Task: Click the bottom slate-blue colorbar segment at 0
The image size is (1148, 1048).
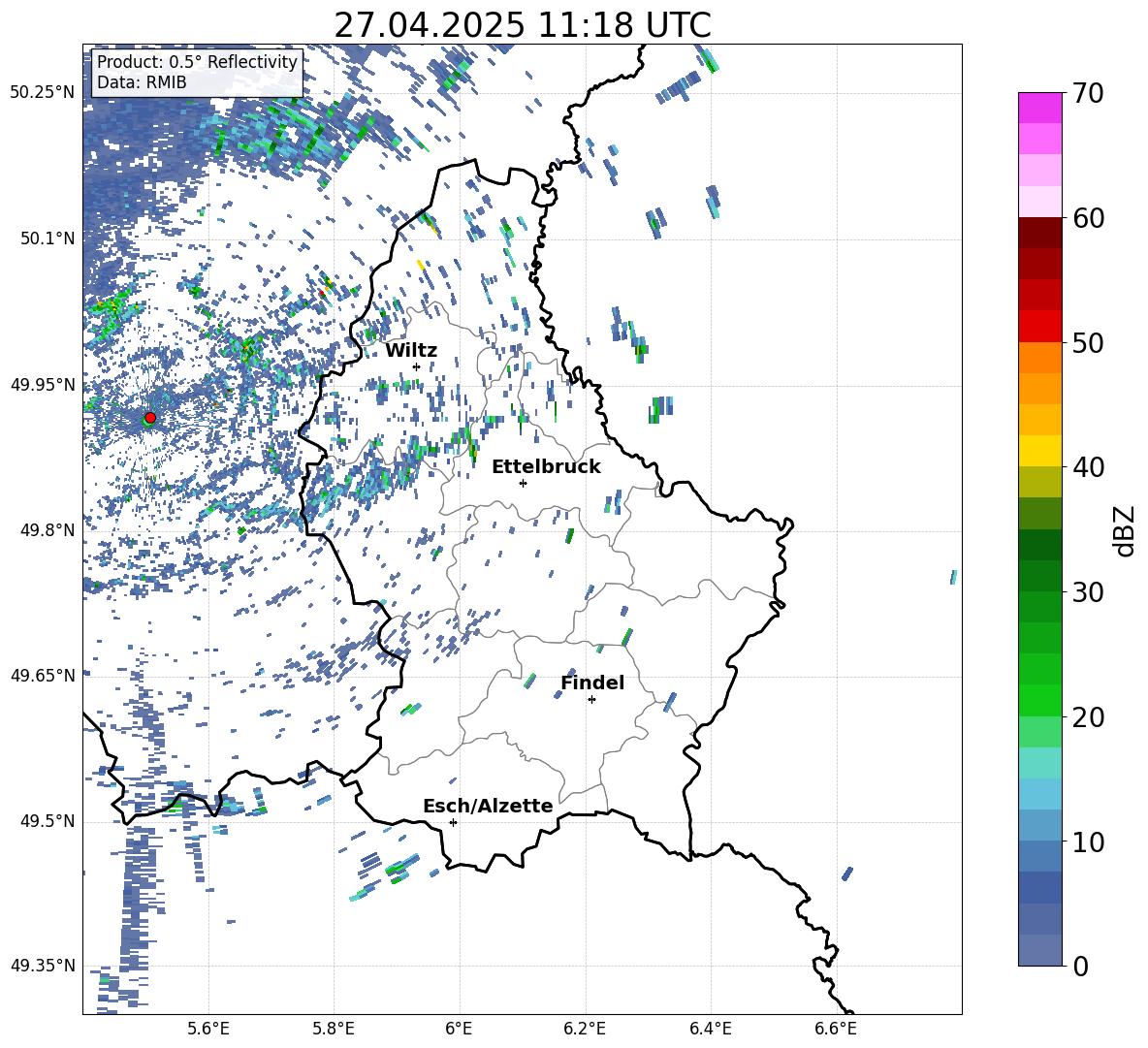Action: [1040, 950]
